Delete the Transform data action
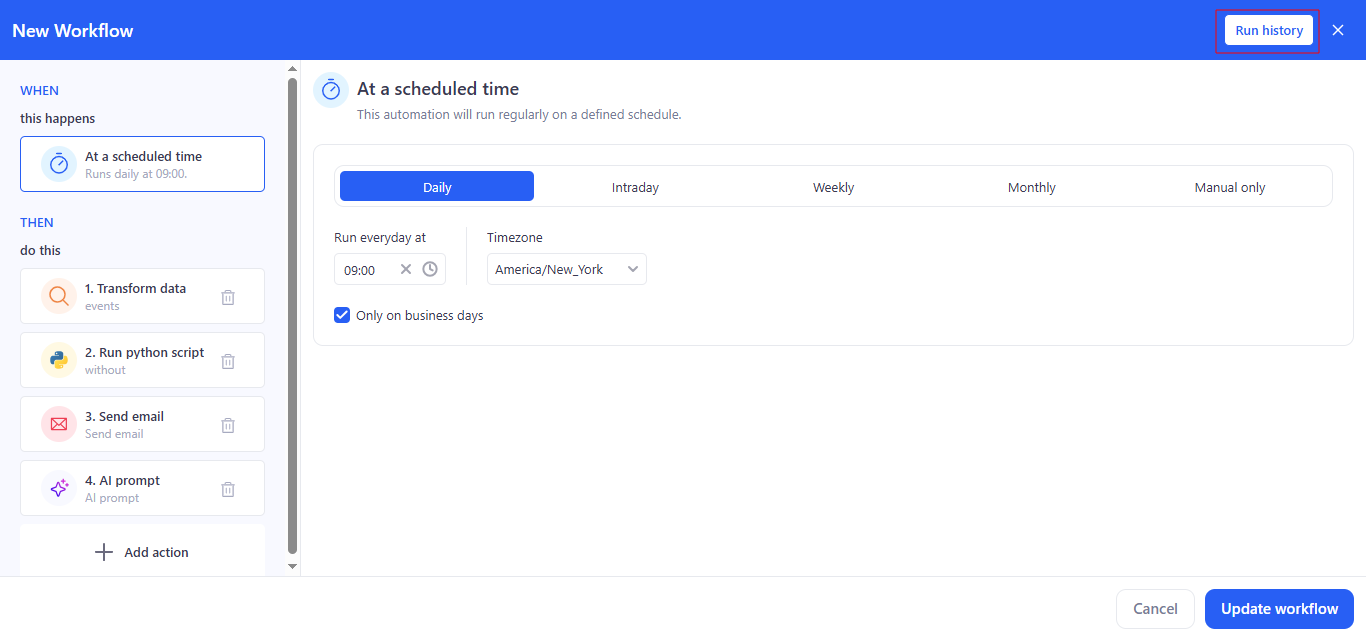1366x639 pixels. coord(227,296)
